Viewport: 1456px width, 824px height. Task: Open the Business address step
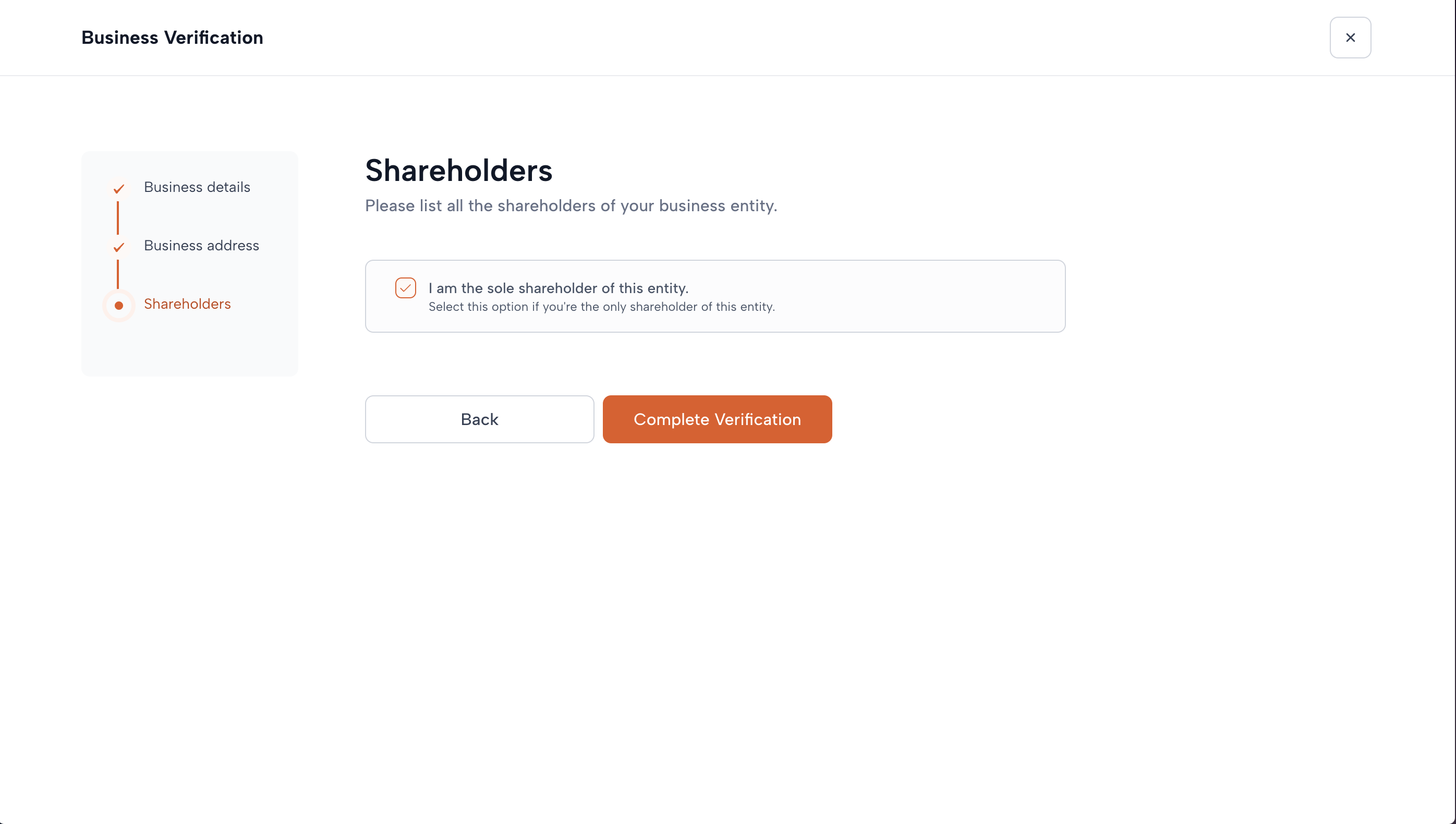point(201,246)
